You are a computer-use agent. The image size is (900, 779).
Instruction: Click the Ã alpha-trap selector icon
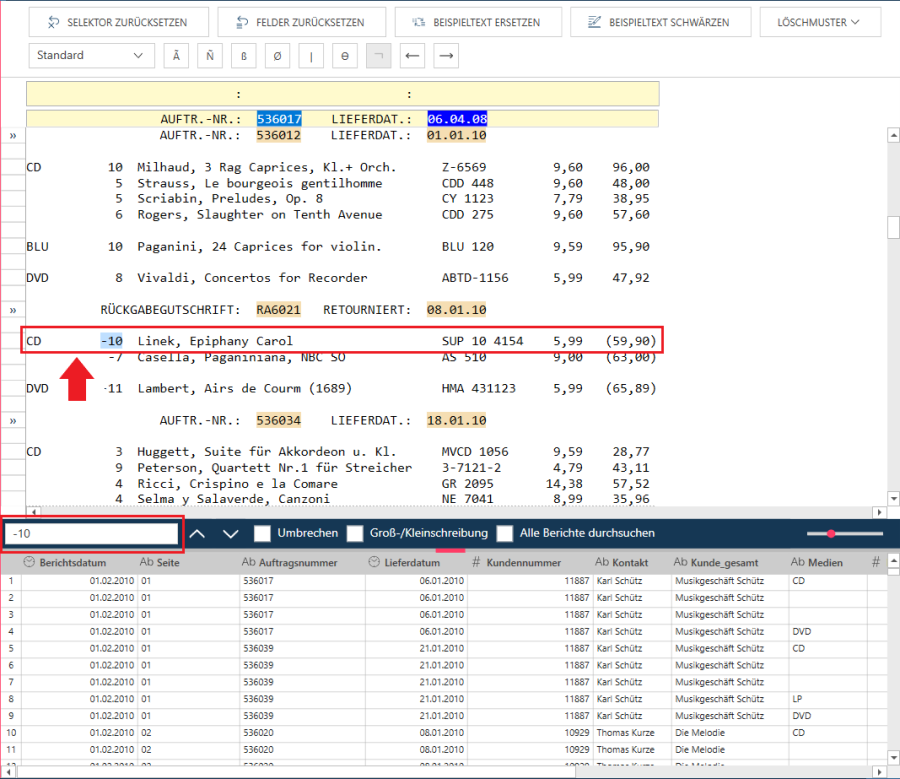coord(177,56)
